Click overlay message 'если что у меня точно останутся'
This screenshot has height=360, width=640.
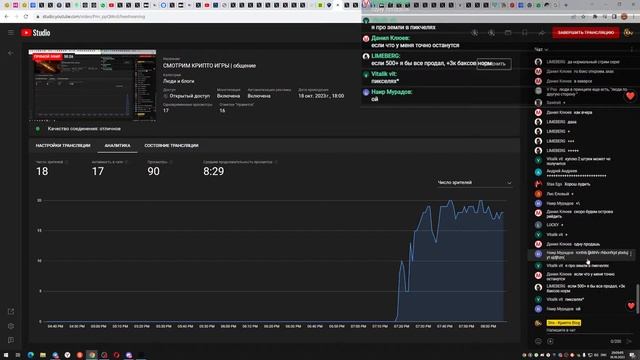coord(415,45)
